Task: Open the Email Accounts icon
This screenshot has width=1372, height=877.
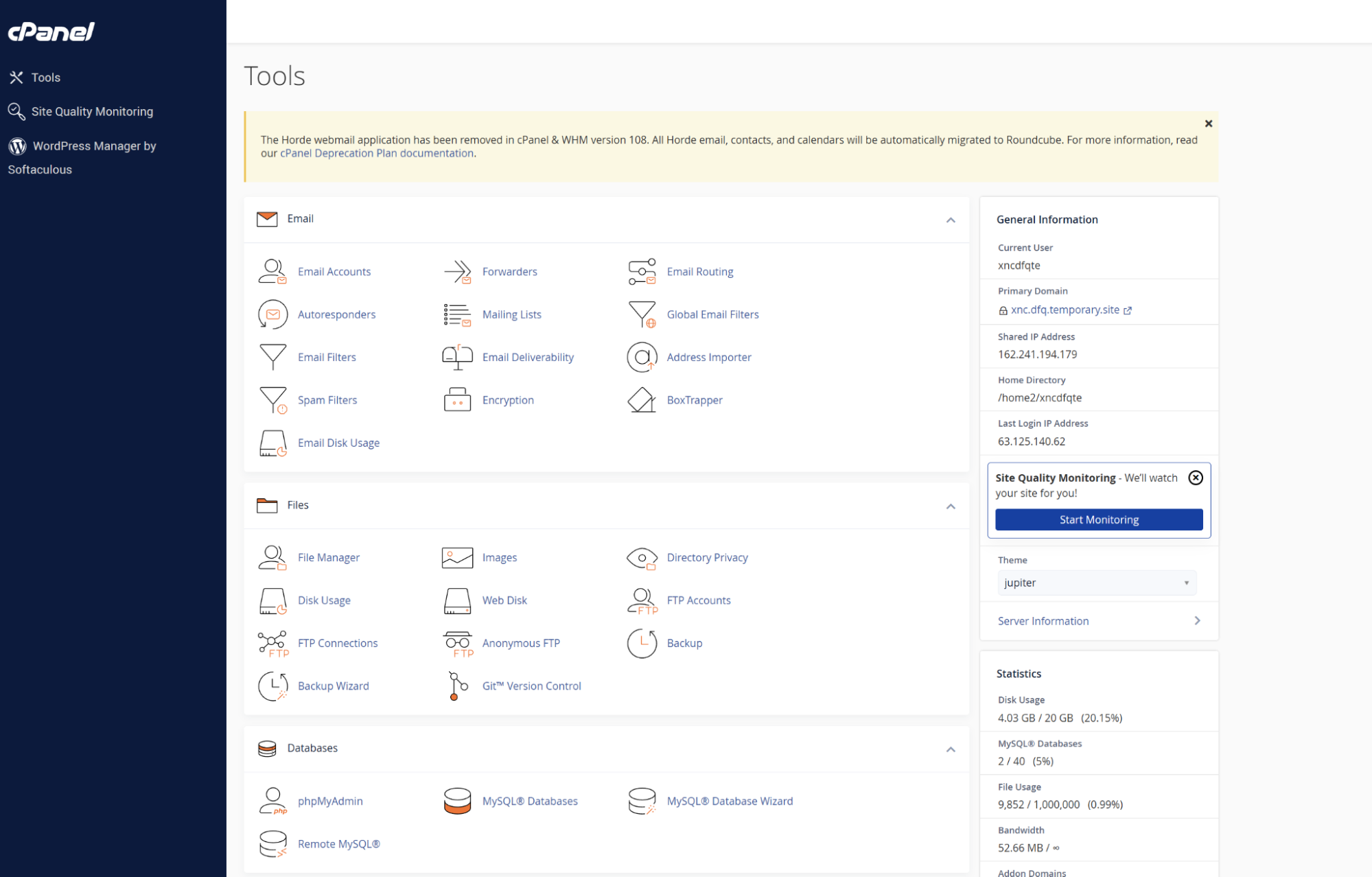Action: 272,272
